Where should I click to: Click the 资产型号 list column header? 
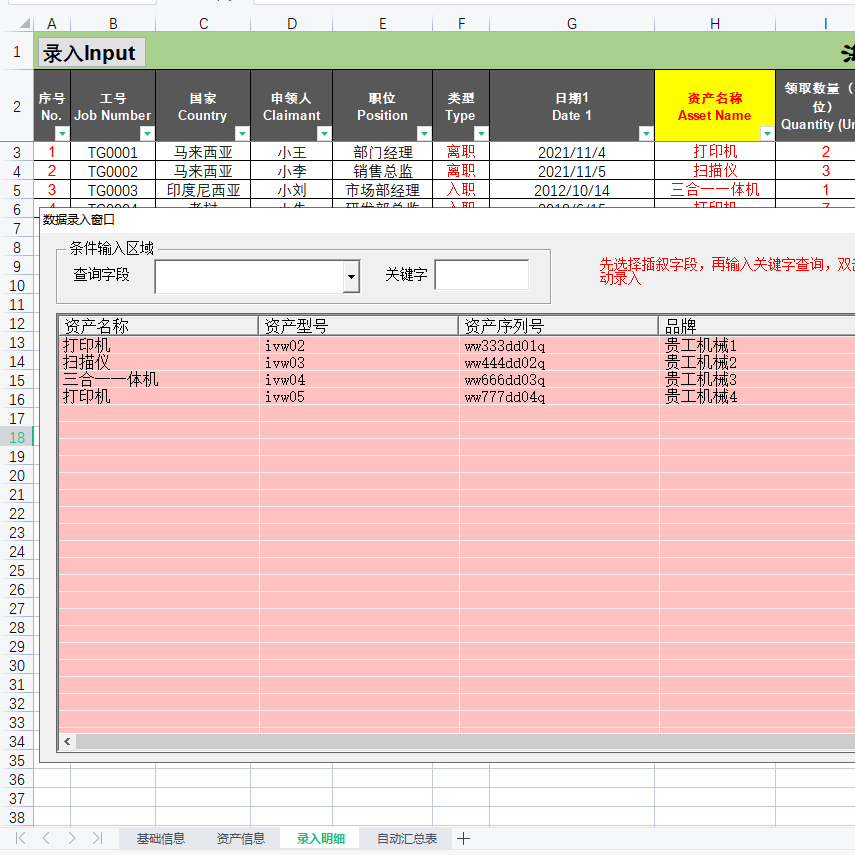point(358,326)
